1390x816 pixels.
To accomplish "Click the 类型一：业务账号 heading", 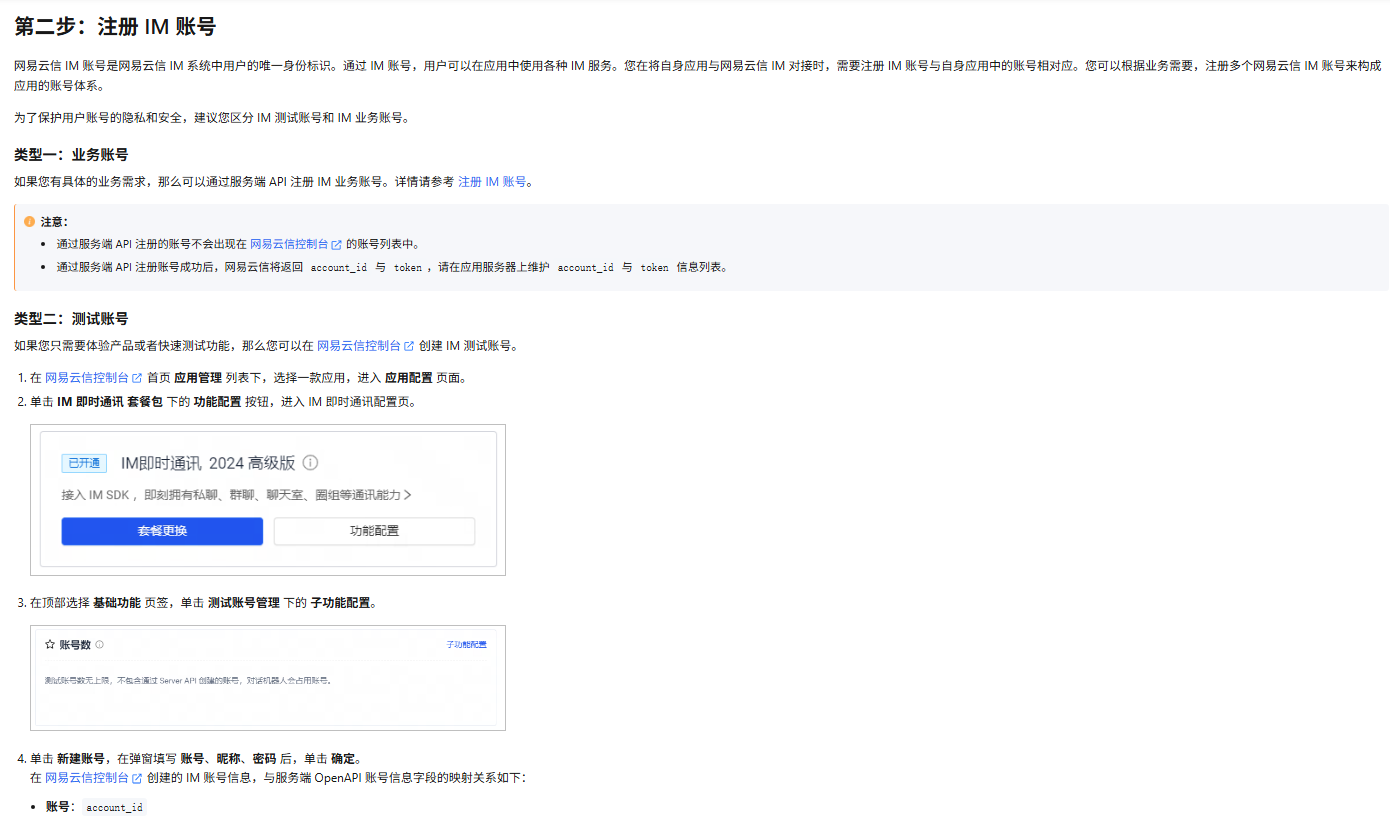I will tap(71, 155).
